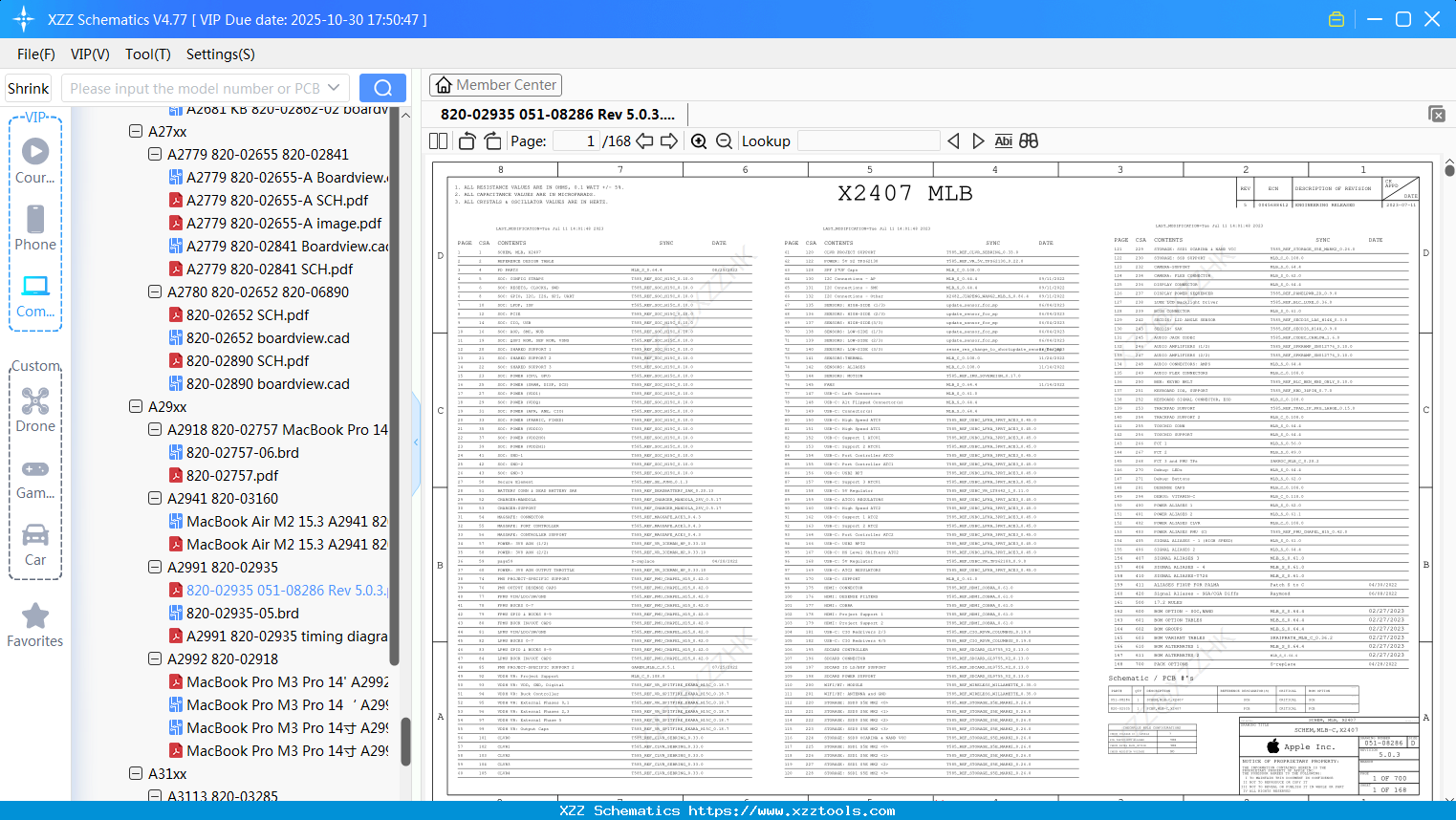Zoom out of the schematic
1456x820 pixels.
(725, 141)
